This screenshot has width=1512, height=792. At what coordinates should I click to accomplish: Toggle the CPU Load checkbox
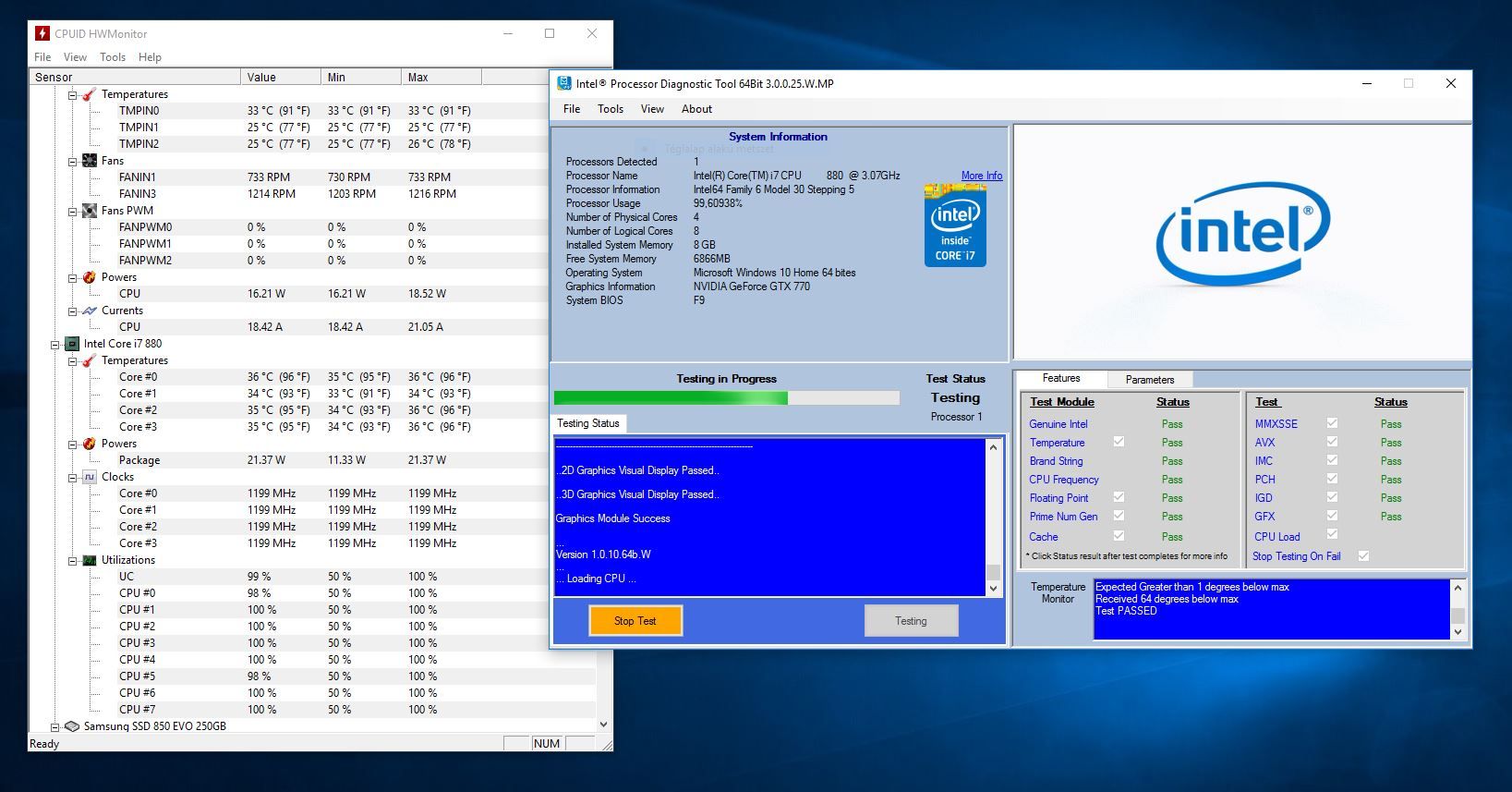(x=1332, y=534)
